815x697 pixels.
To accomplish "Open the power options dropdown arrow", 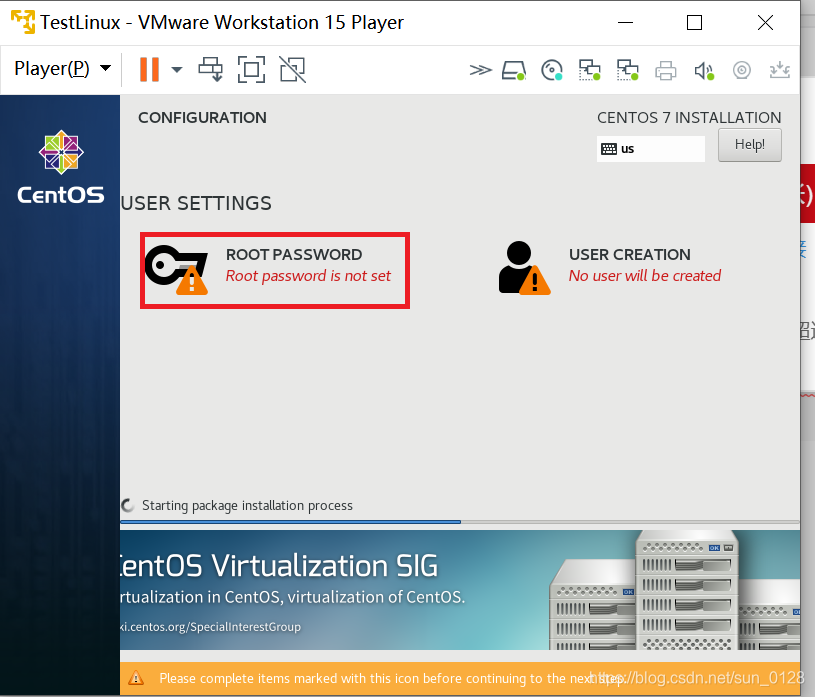I will [177, 69].
